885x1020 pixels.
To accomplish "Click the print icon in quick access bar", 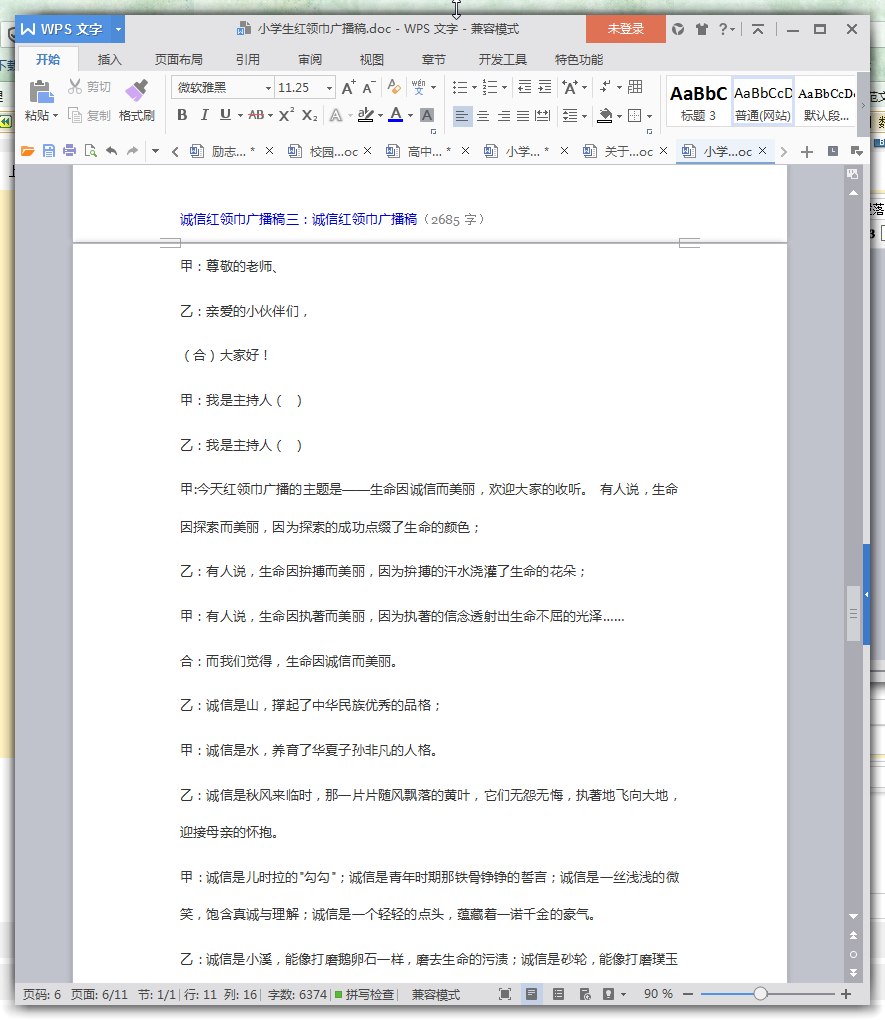I will click(70, 152).
